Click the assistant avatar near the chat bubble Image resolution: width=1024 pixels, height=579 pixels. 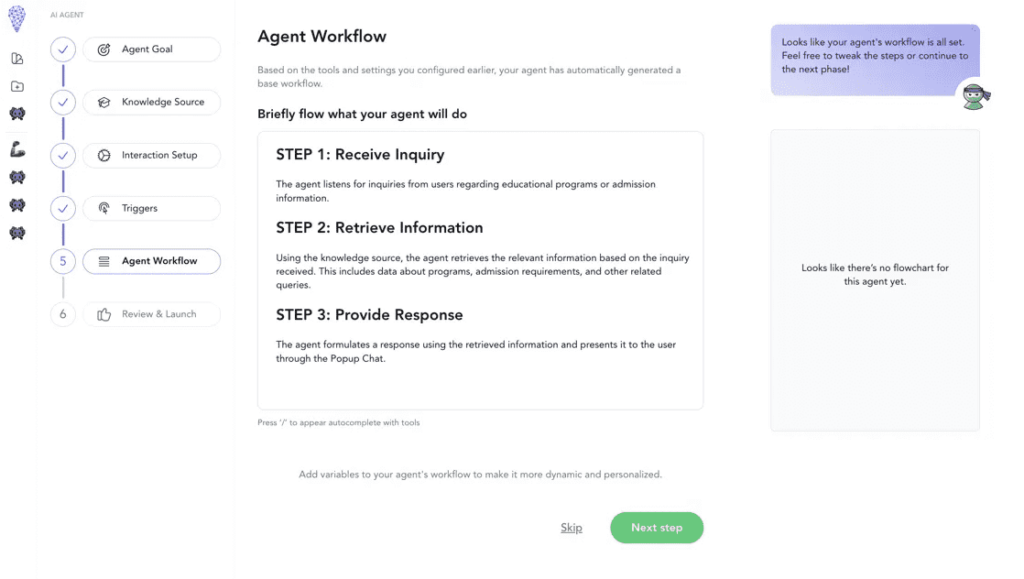coord(974,96)
